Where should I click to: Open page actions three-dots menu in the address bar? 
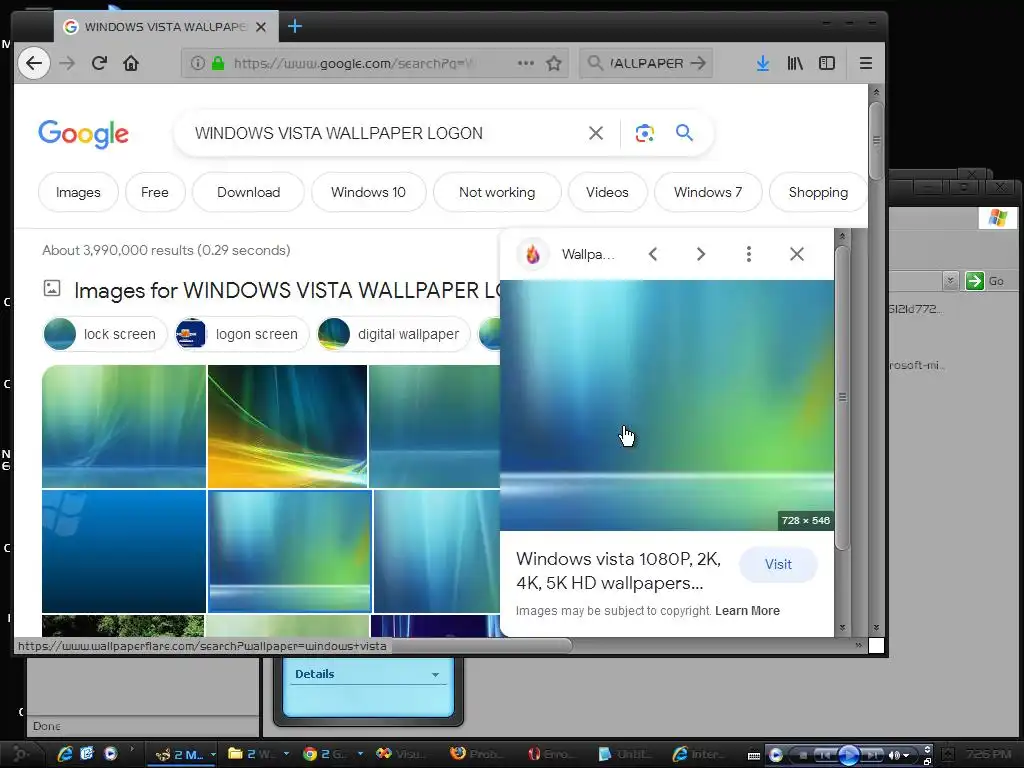click(526, 63)
